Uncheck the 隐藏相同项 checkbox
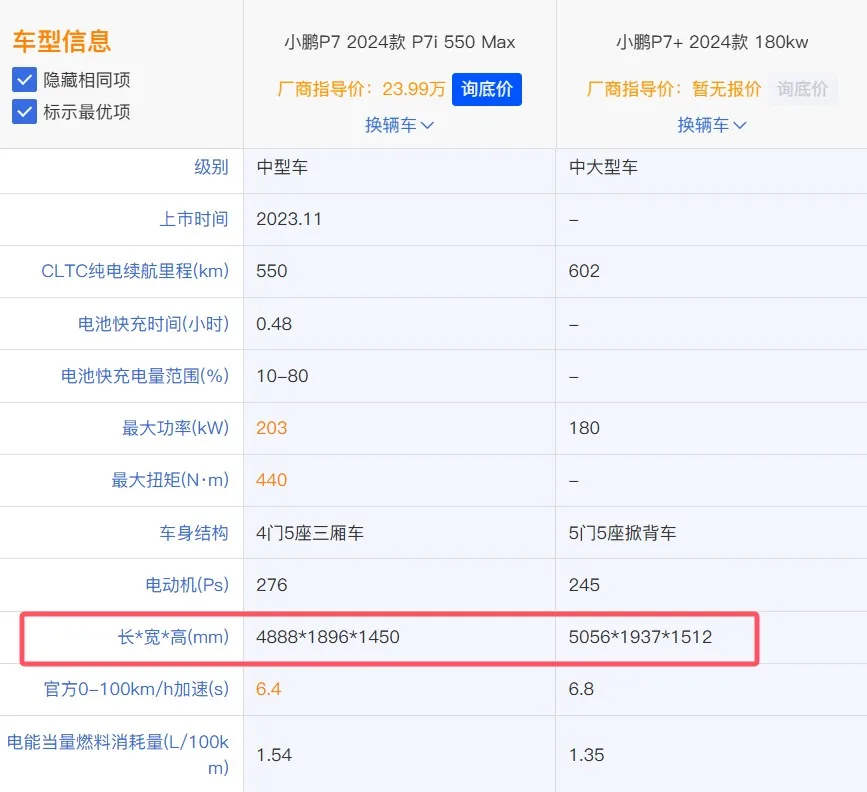Viewport: 867px width, 792px height. [x=24, y=80]
